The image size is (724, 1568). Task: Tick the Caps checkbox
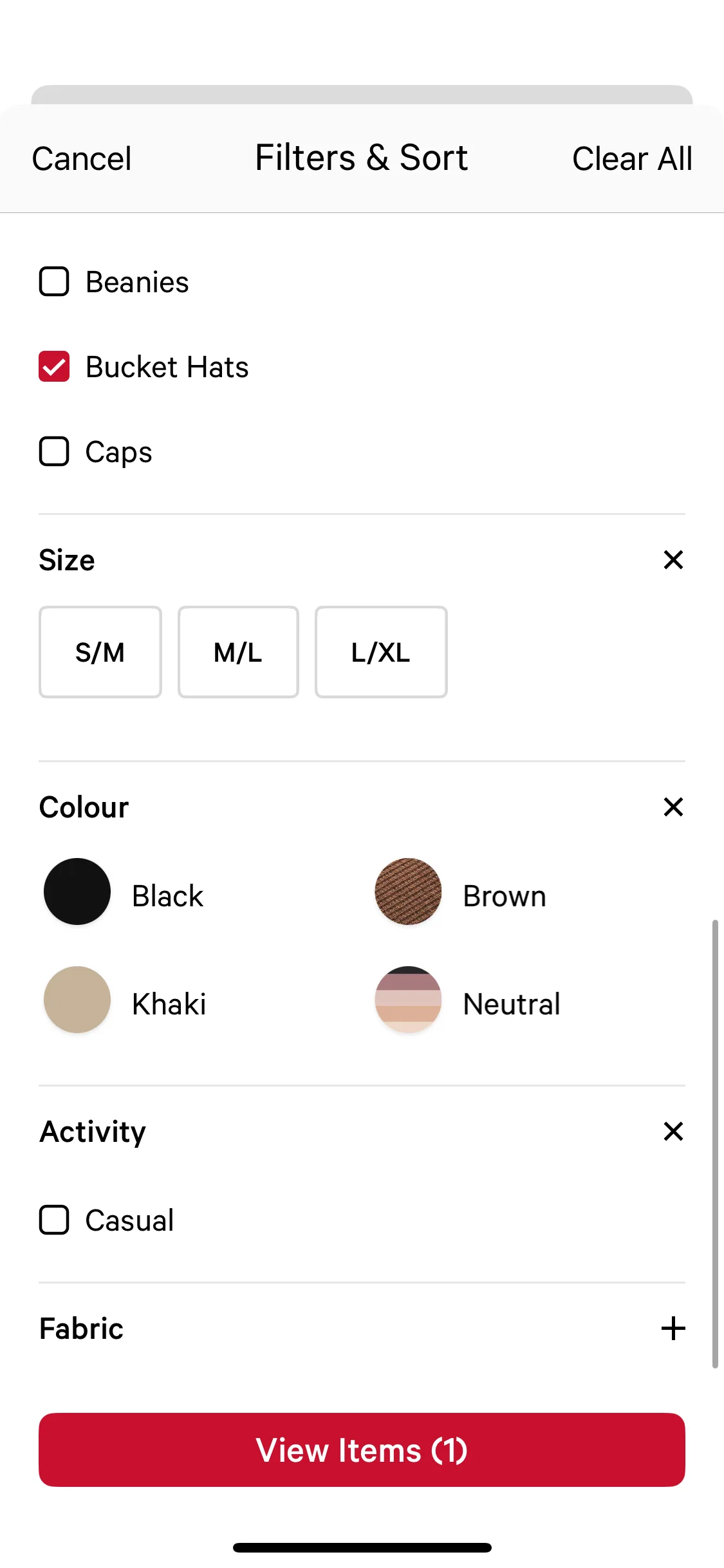pos(54,451)
